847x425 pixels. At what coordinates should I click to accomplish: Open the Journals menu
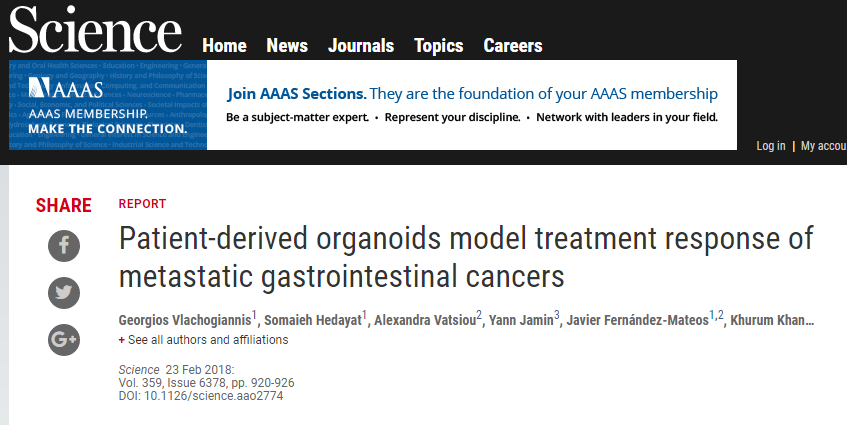361,46
